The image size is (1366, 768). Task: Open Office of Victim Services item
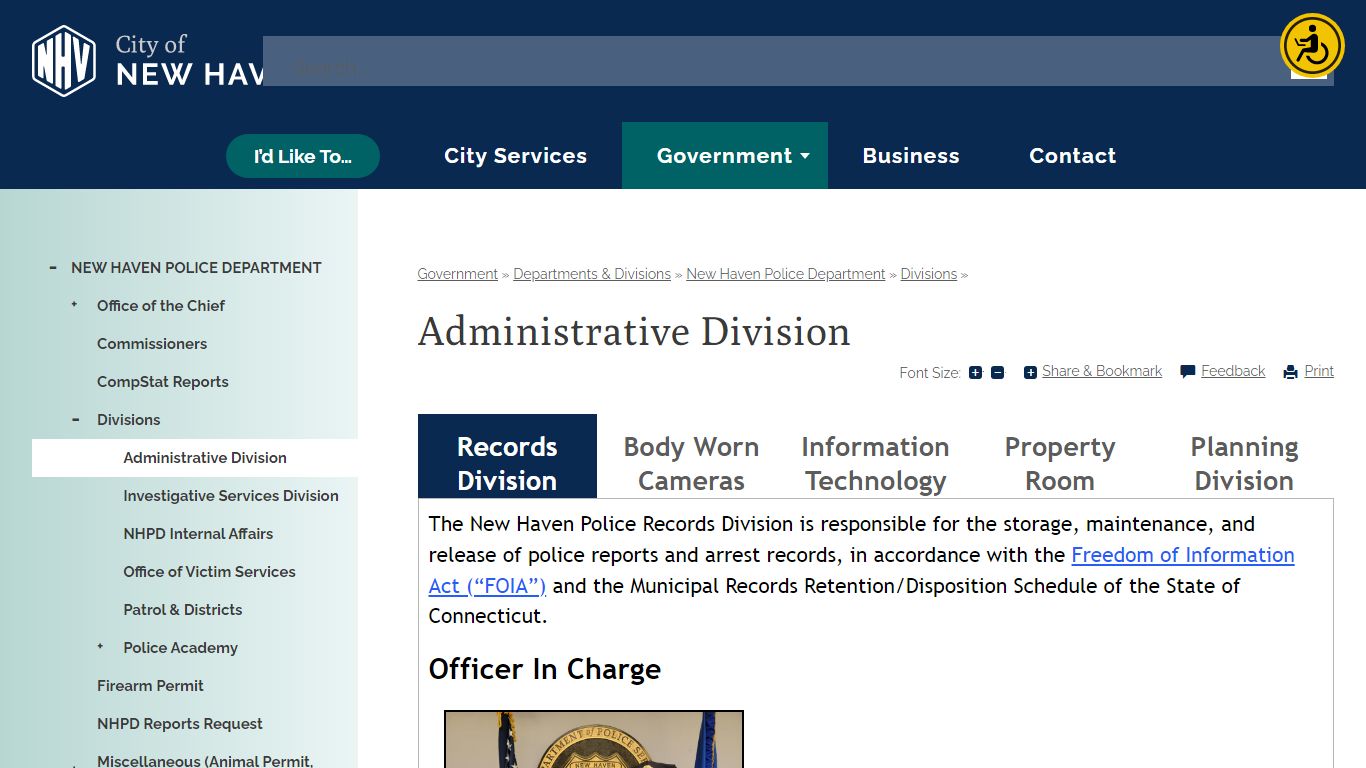209,572
